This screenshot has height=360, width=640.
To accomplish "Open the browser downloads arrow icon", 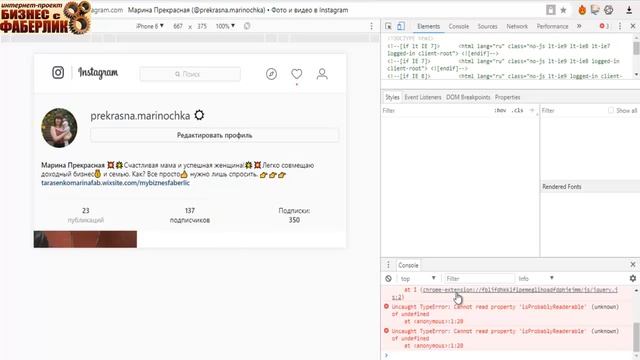I will (629, 10).
